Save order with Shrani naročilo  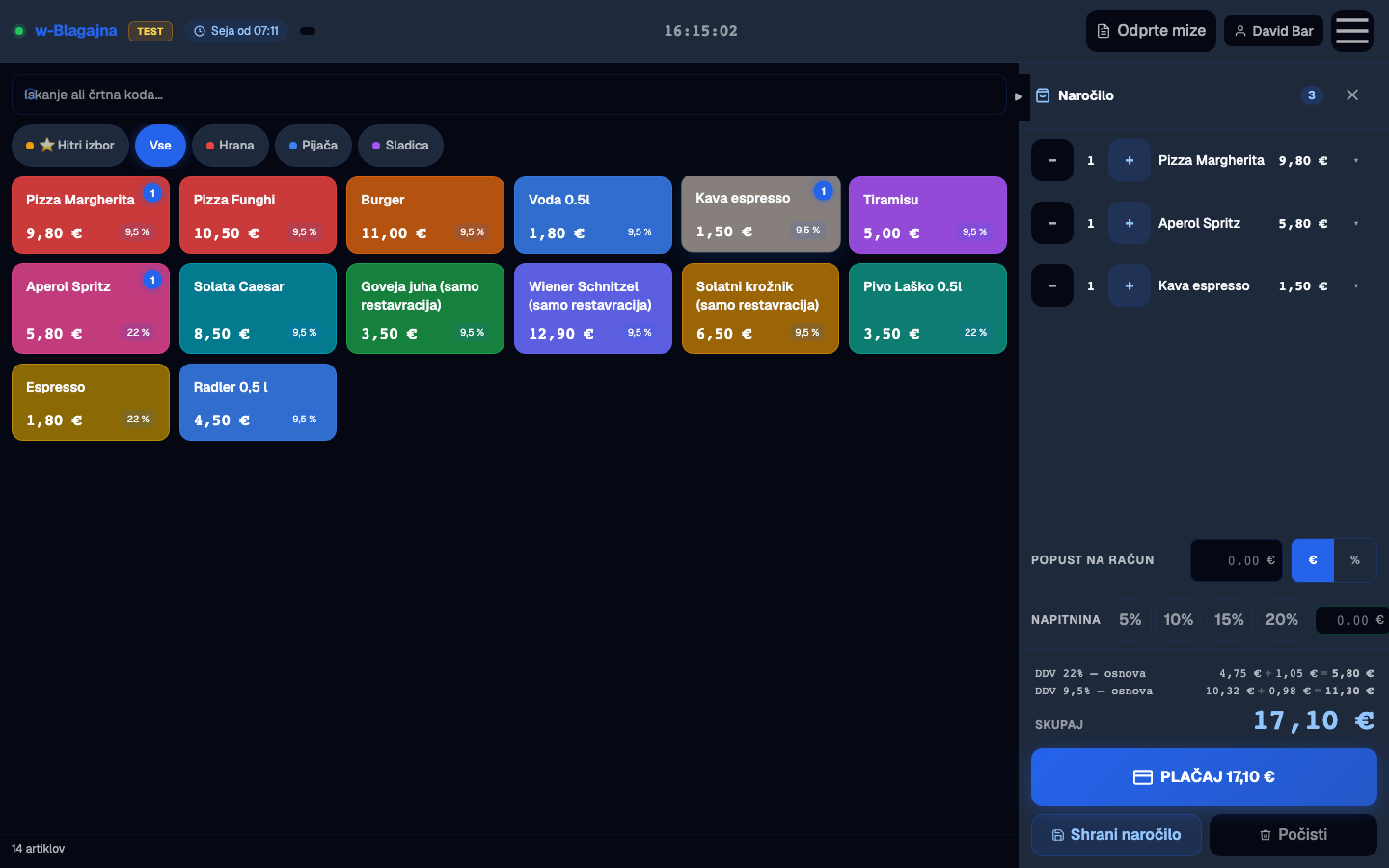[x=1116, y=835]
